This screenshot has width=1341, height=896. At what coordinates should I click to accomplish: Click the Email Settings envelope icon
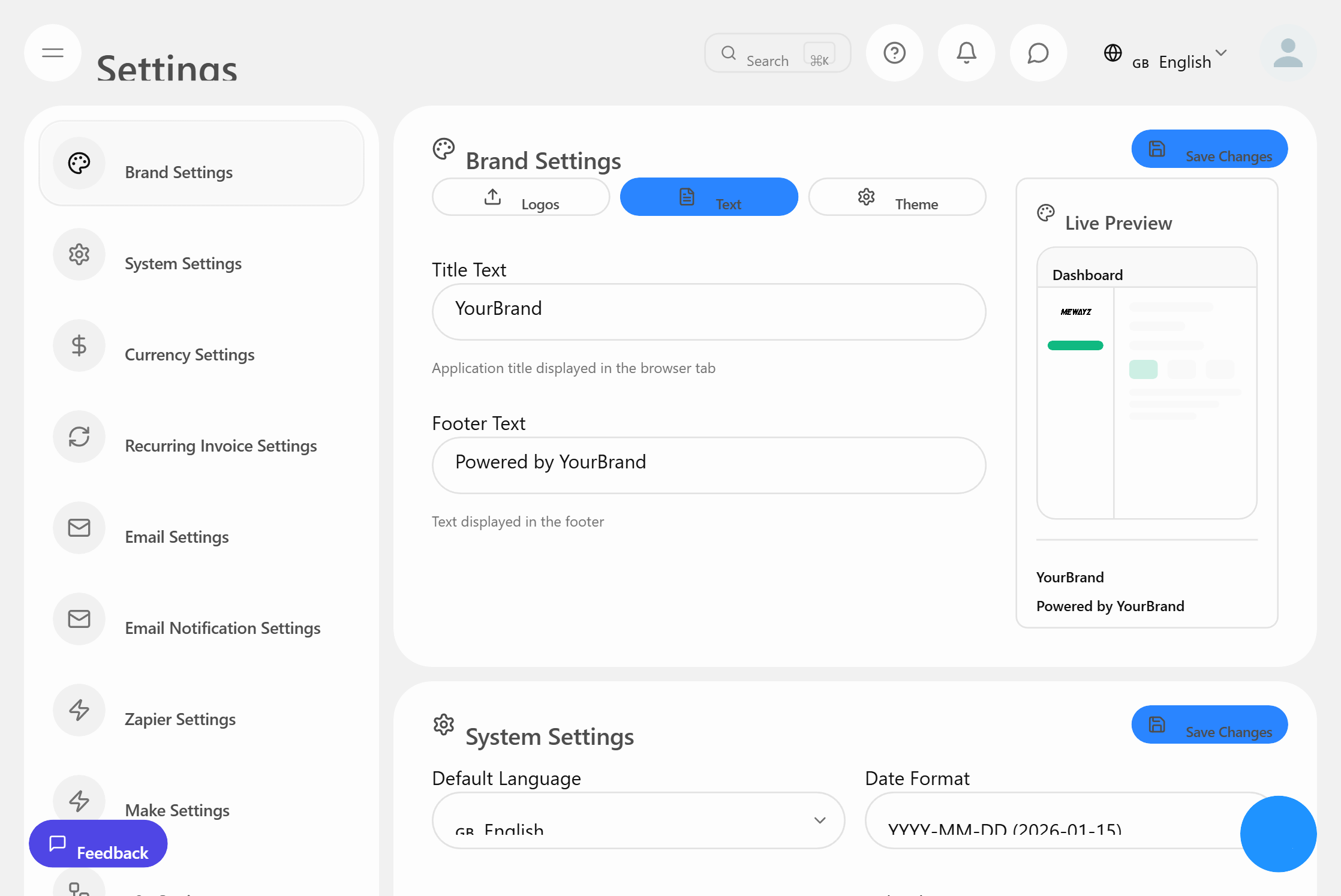79,528
